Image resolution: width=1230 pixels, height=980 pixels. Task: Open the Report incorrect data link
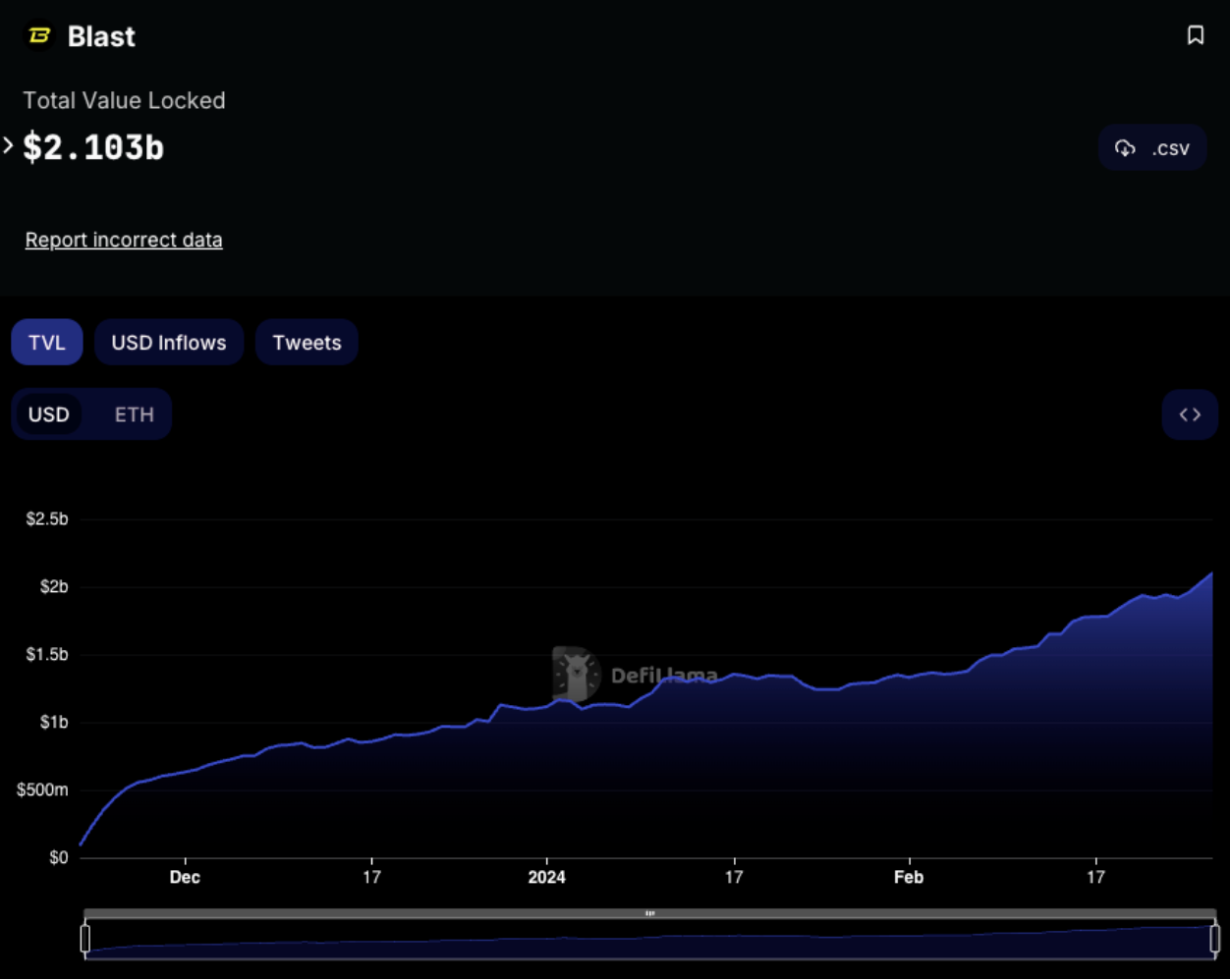(x=124, y=240)
